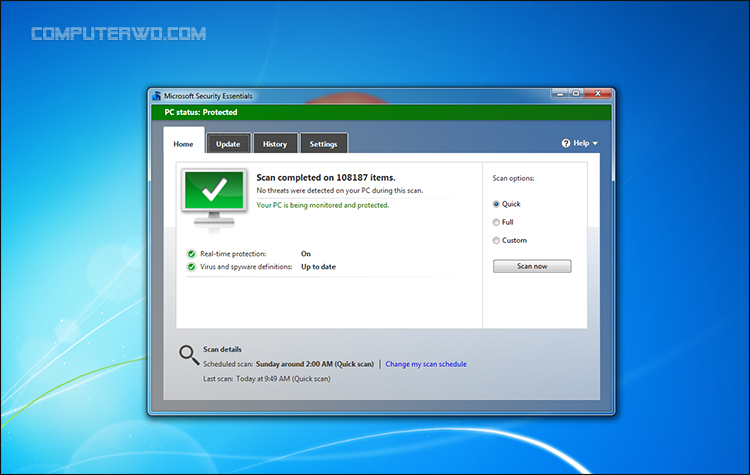750x475 pixels.
Task: Start scanning with the Scan now button
Action: pyautogui.click(x=532, y=266)
